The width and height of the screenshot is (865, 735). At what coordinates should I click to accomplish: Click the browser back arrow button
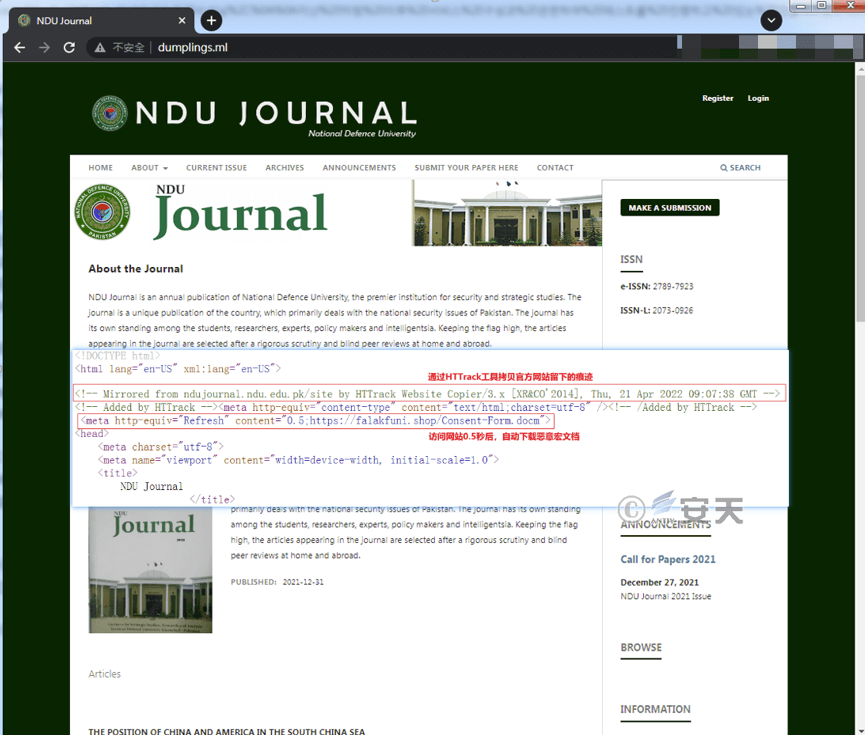[19, 47]
